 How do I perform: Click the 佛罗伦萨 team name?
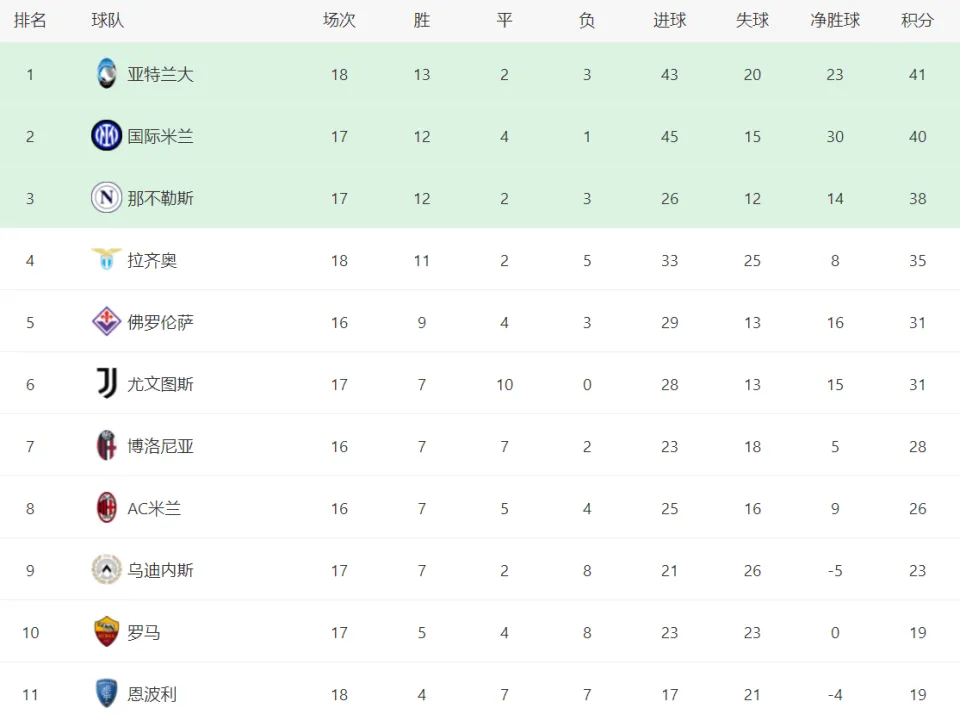click(x=160, y=322)
